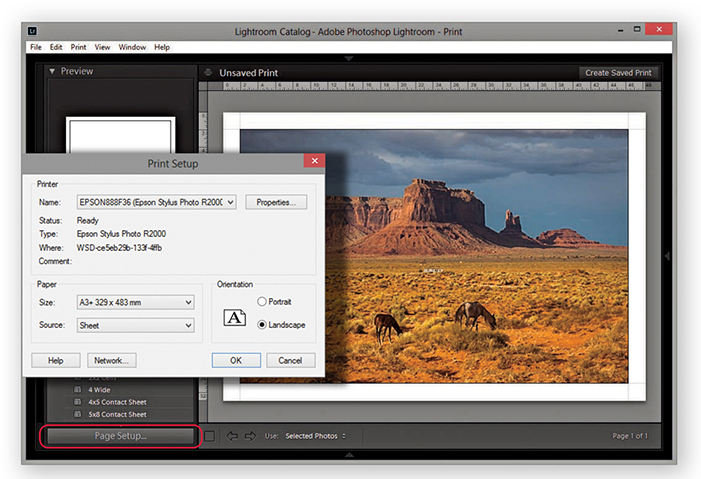Open the printer Name dropdown
The width and height of the screenshot is (701, 479).
157,202
